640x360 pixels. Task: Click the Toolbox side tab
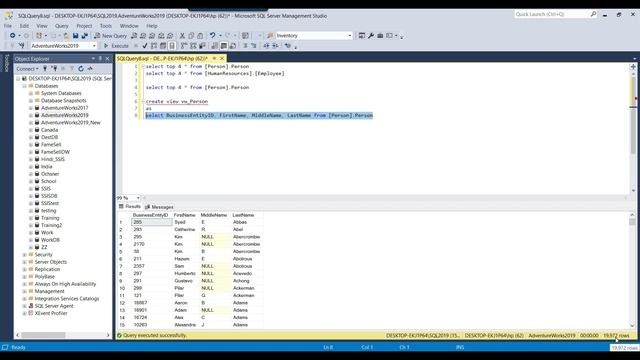[6, 63]
